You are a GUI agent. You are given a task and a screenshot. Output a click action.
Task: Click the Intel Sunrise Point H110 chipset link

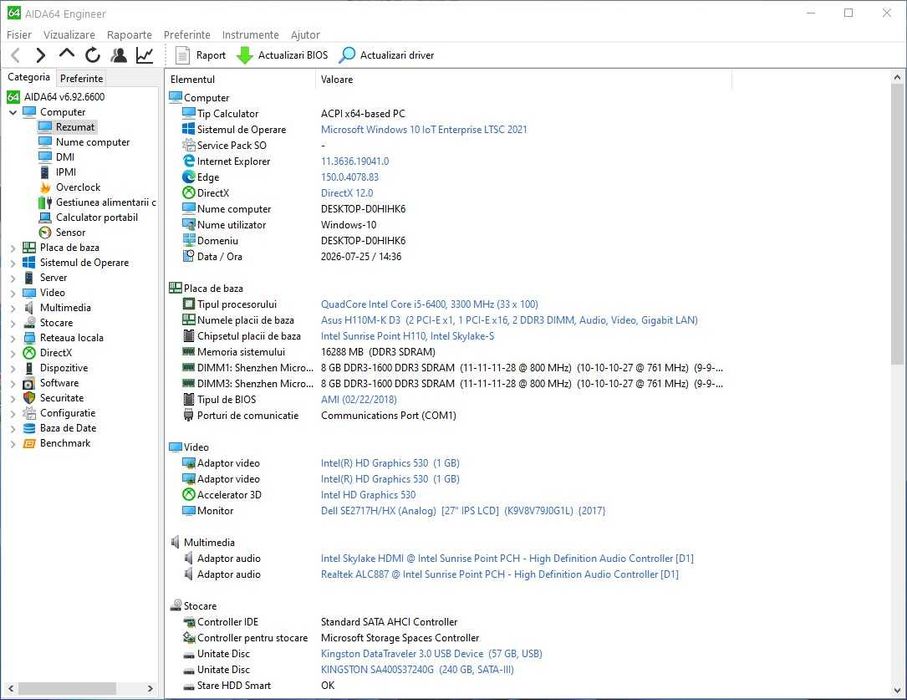coord(407,336)
